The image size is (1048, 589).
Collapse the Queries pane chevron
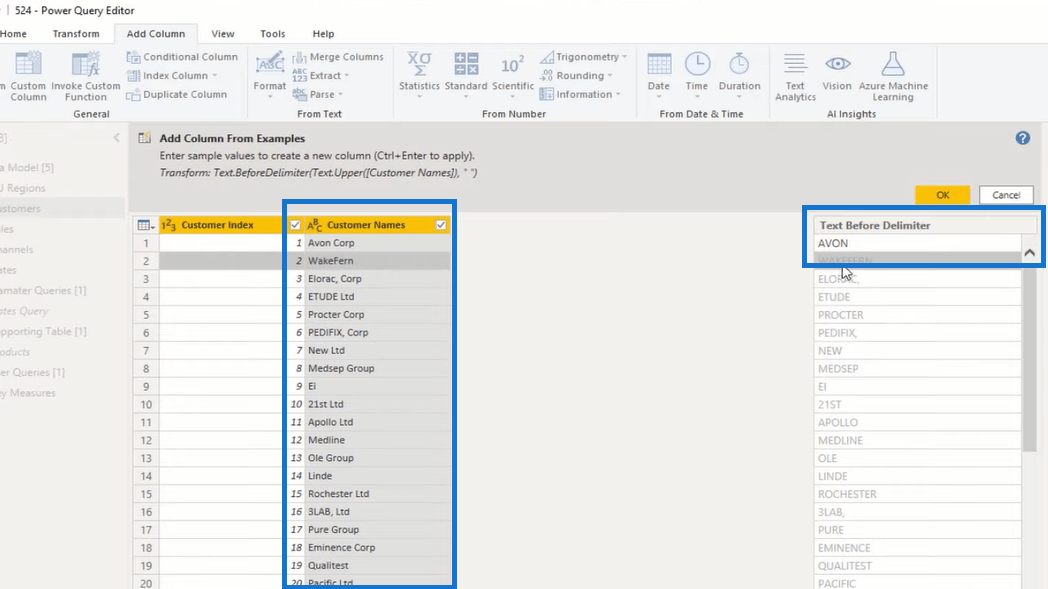(x=116, y=138)
